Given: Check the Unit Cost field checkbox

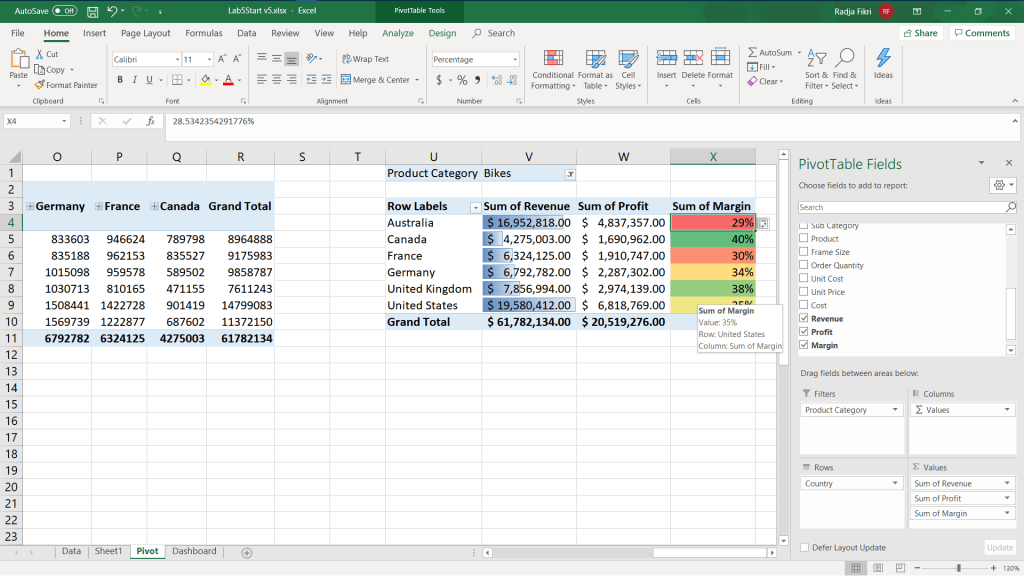Looking at the screenshot, I should [x=805, y=279].
